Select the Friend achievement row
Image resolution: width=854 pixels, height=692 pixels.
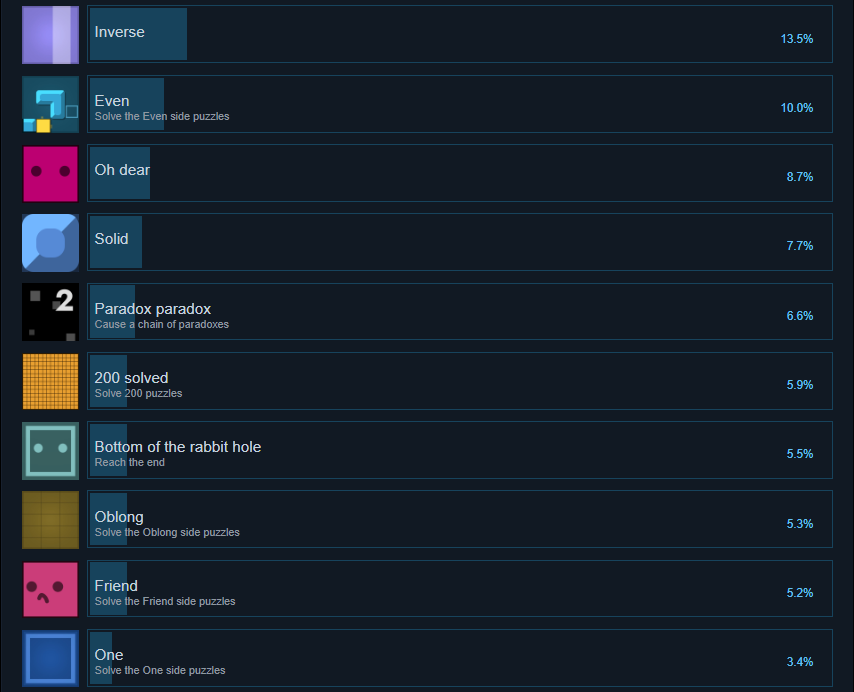(460, 589)
